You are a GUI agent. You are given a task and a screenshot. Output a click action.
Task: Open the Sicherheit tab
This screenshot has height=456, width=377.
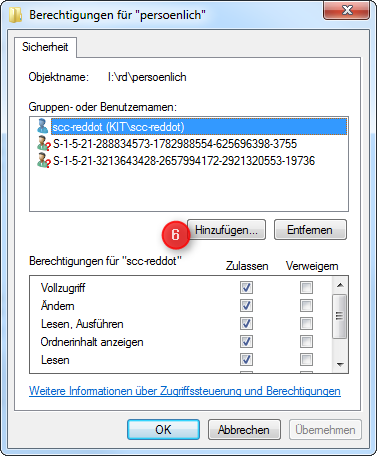pos(45,47)
